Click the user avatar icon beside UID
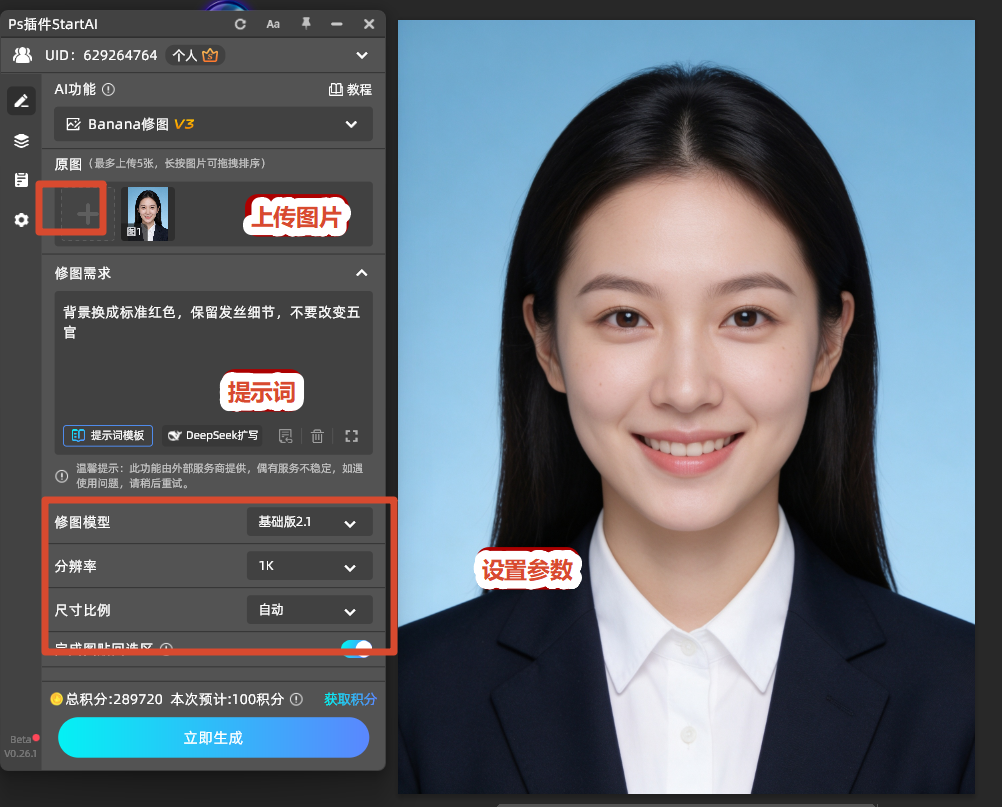Screen dimensions: 1002x807 22,56
